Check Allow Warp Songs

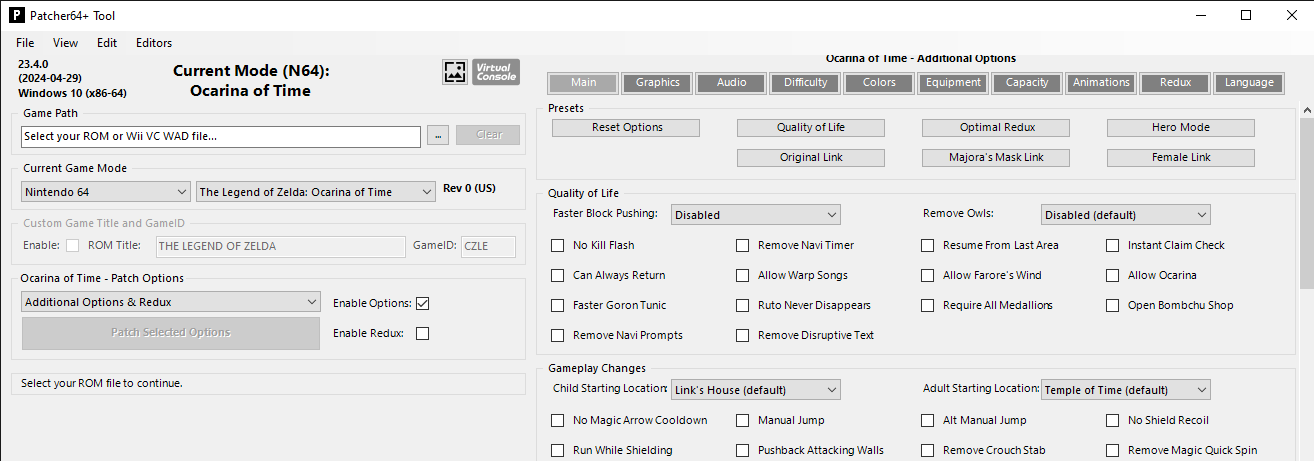[743, 275]
